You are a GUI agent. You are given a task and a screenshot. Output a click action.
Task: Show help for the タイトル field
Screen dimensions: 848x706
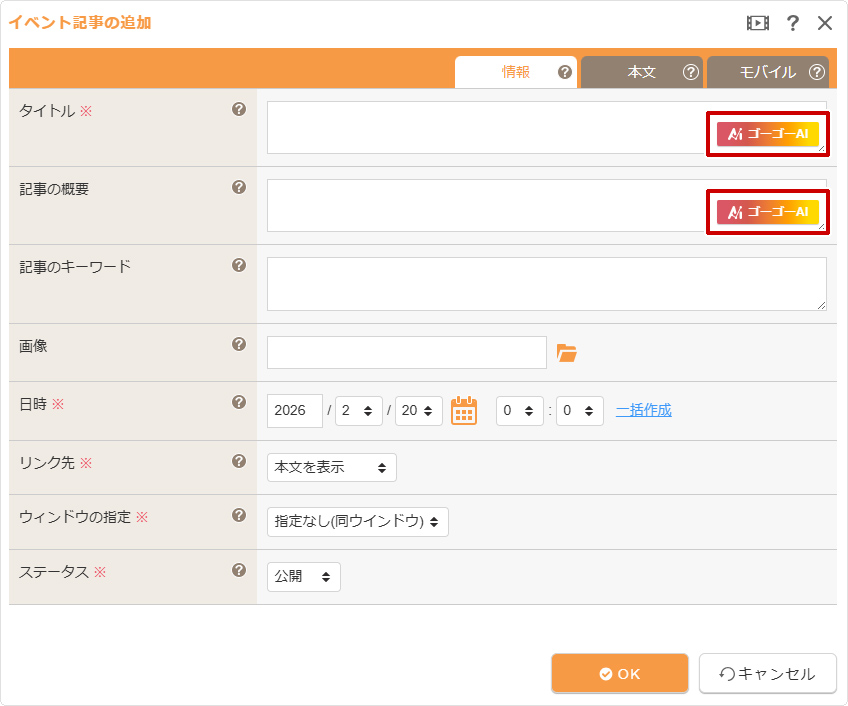tap(239, 109)
